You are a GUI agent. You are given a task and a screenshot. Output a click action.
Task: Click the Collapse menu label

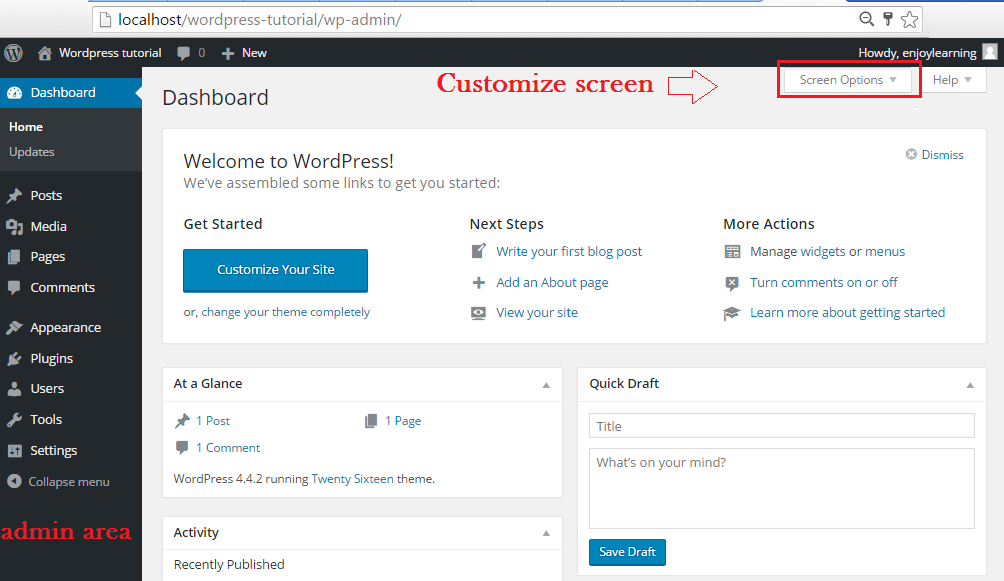pos(69,482)
